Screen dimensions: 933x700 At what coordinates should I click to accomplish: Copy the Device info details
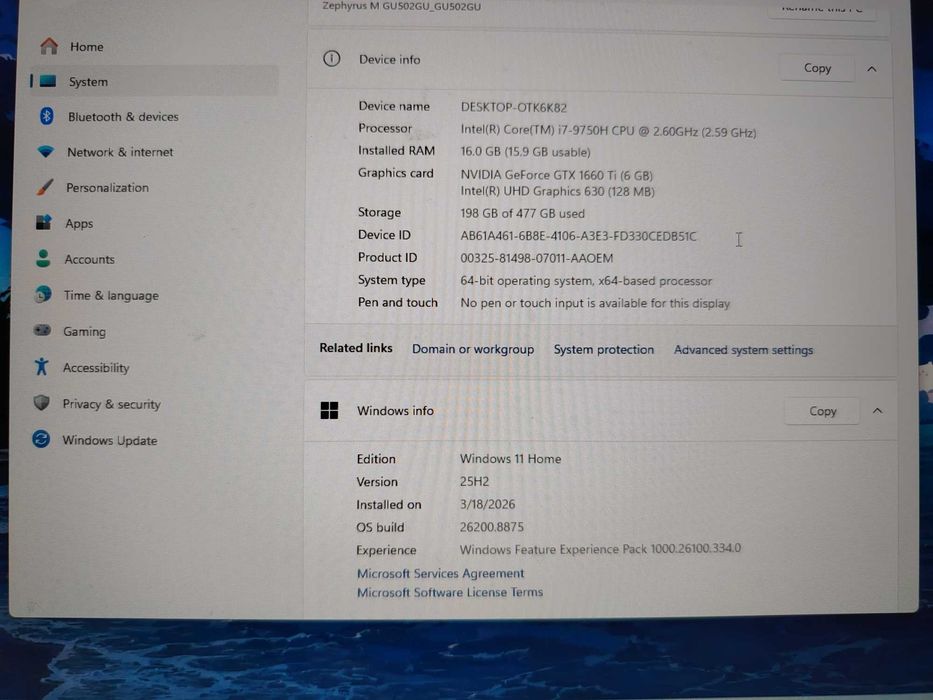click(x=817, y=68)
